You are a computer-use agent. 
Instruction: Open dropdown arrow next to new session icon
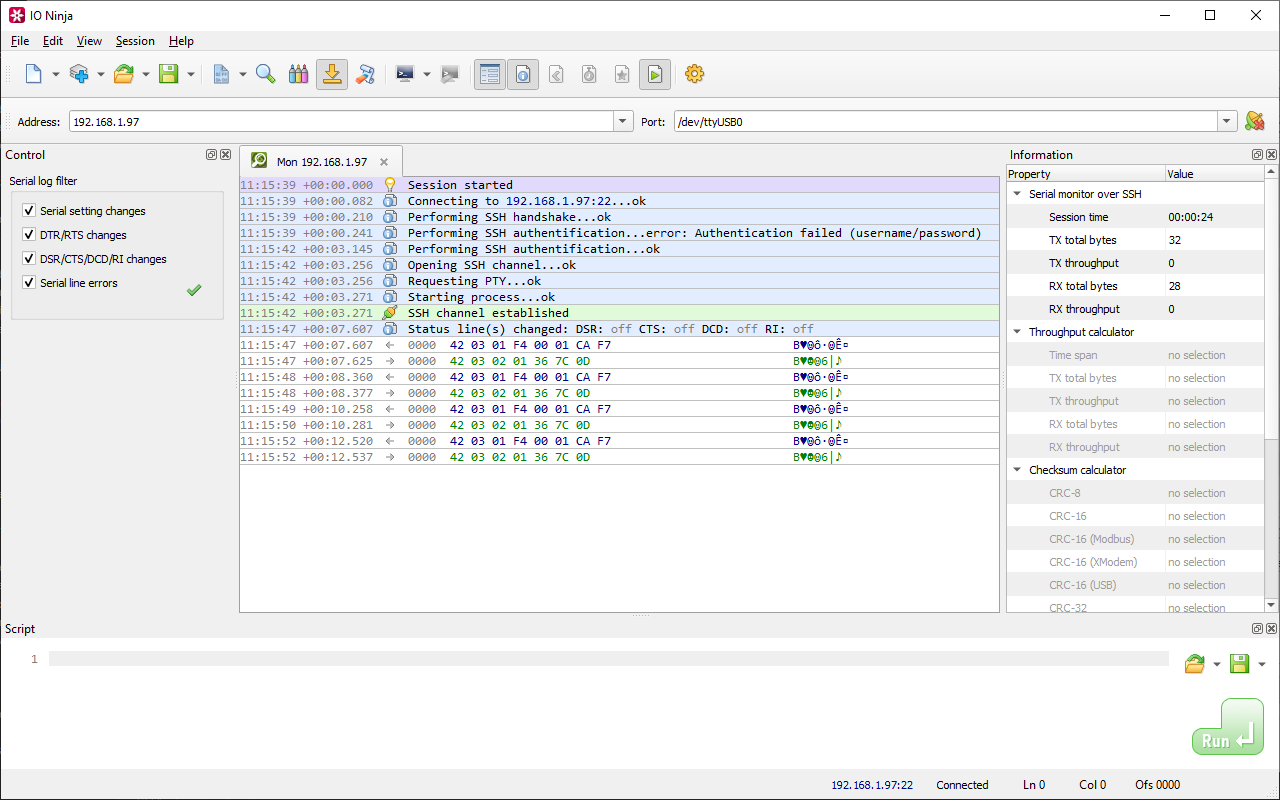point(56,74)
